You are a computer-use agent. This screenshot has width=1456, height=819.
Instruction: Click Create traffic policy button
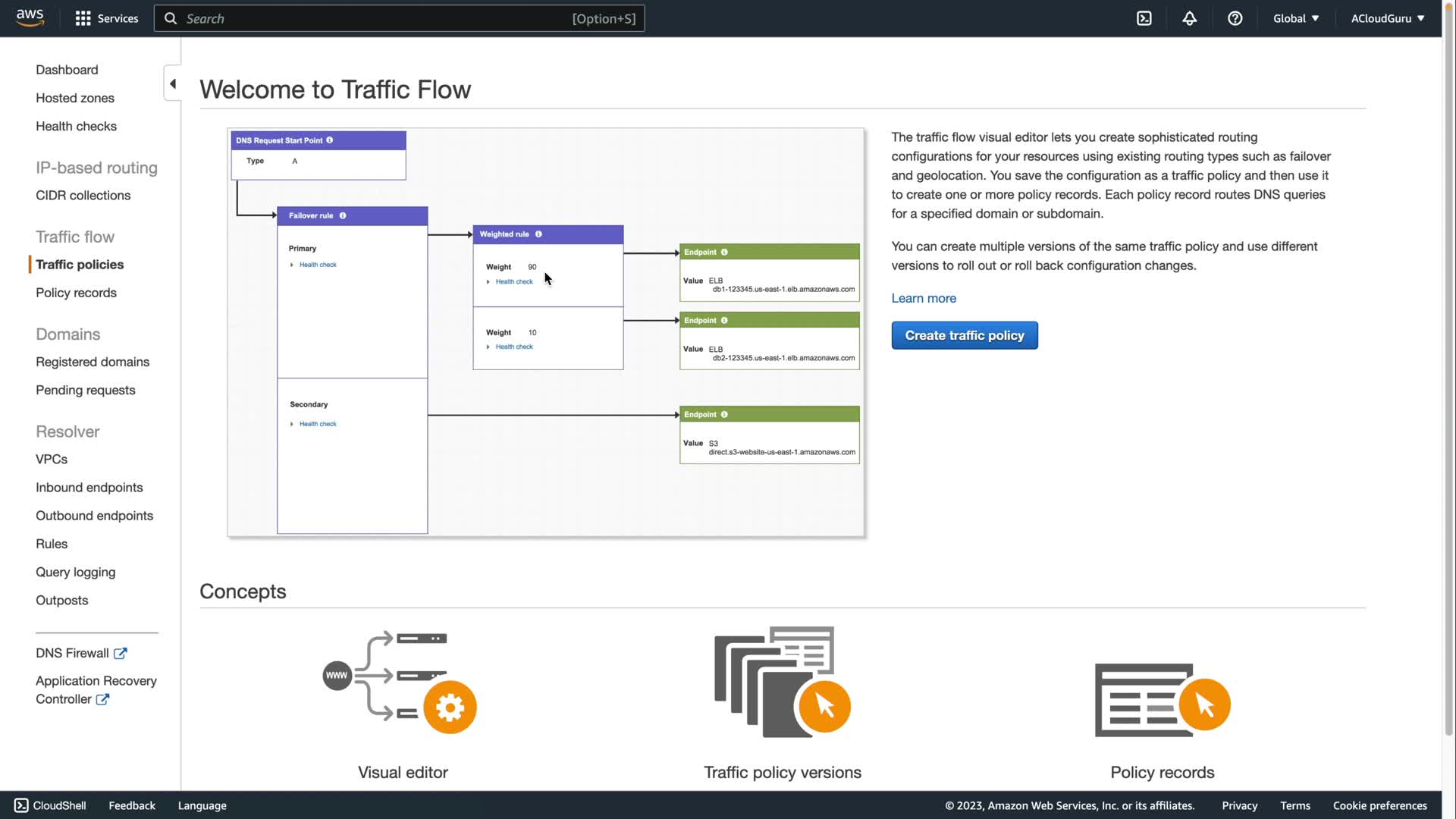tap(964, 335)
